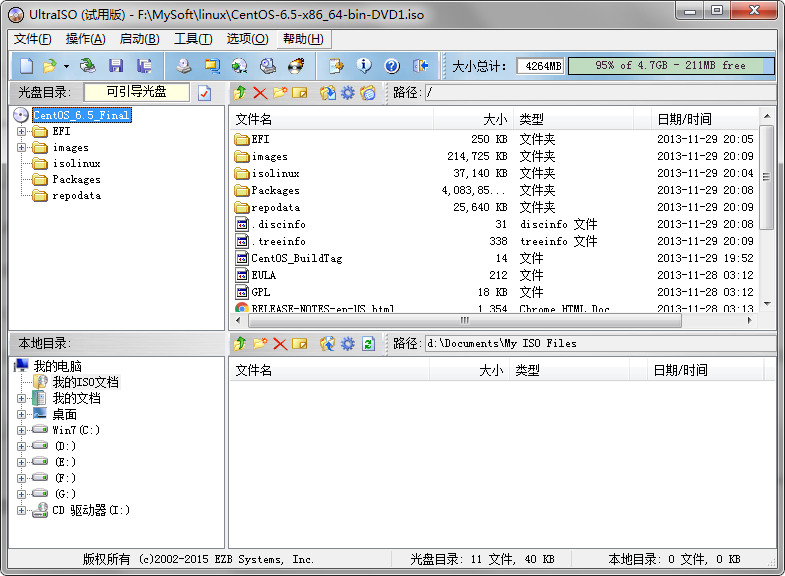Click the Open CD/DVD icon
The image size is (785, 576).
tap(88, 66)
